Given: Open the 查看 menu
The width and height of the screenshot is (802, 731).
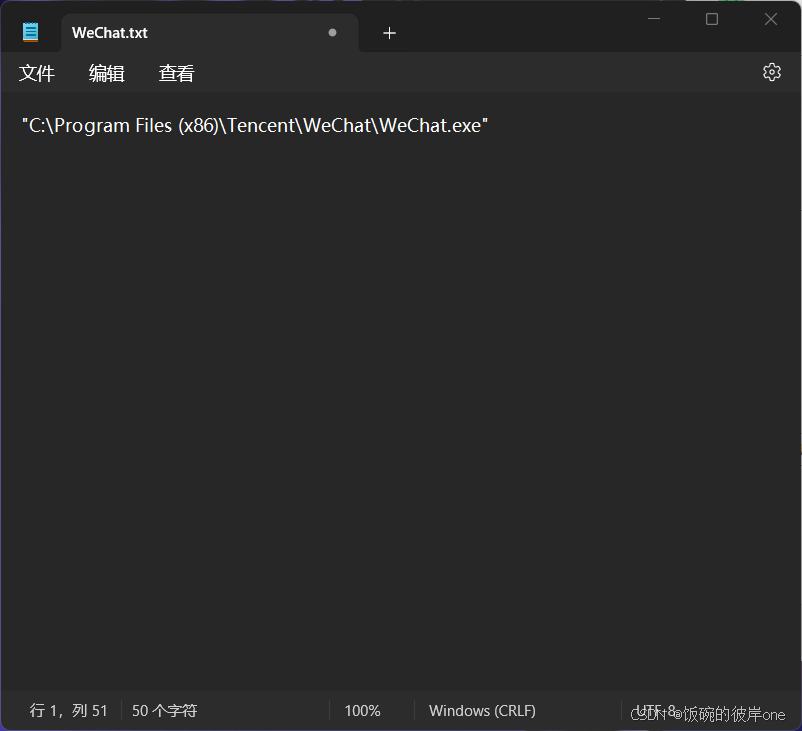Looking at the screenshot, I should coord(176,73).
